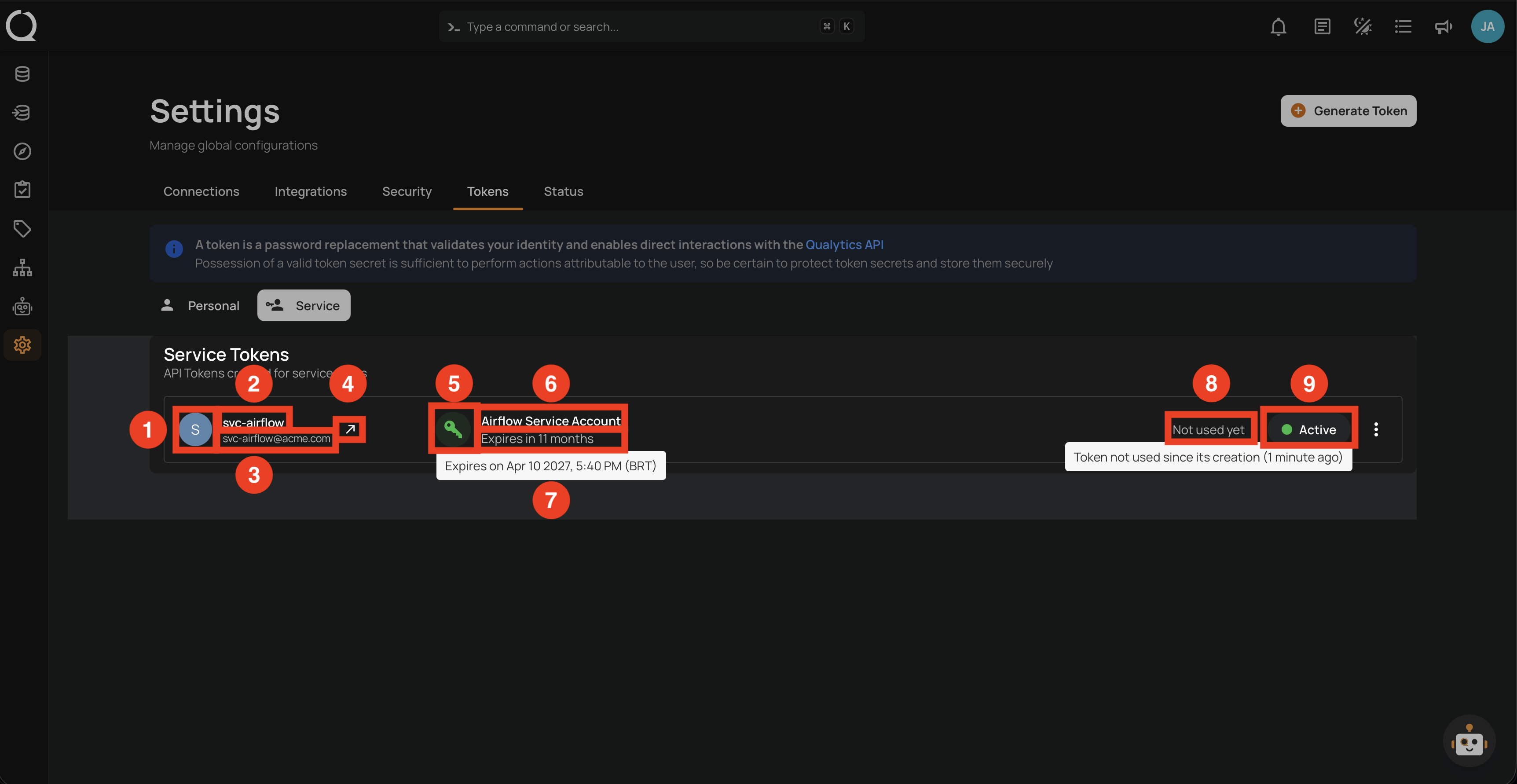Screen dimensions: 1517x784
Task: Click the svc-airflow service user name
Action: pos(253,422)
